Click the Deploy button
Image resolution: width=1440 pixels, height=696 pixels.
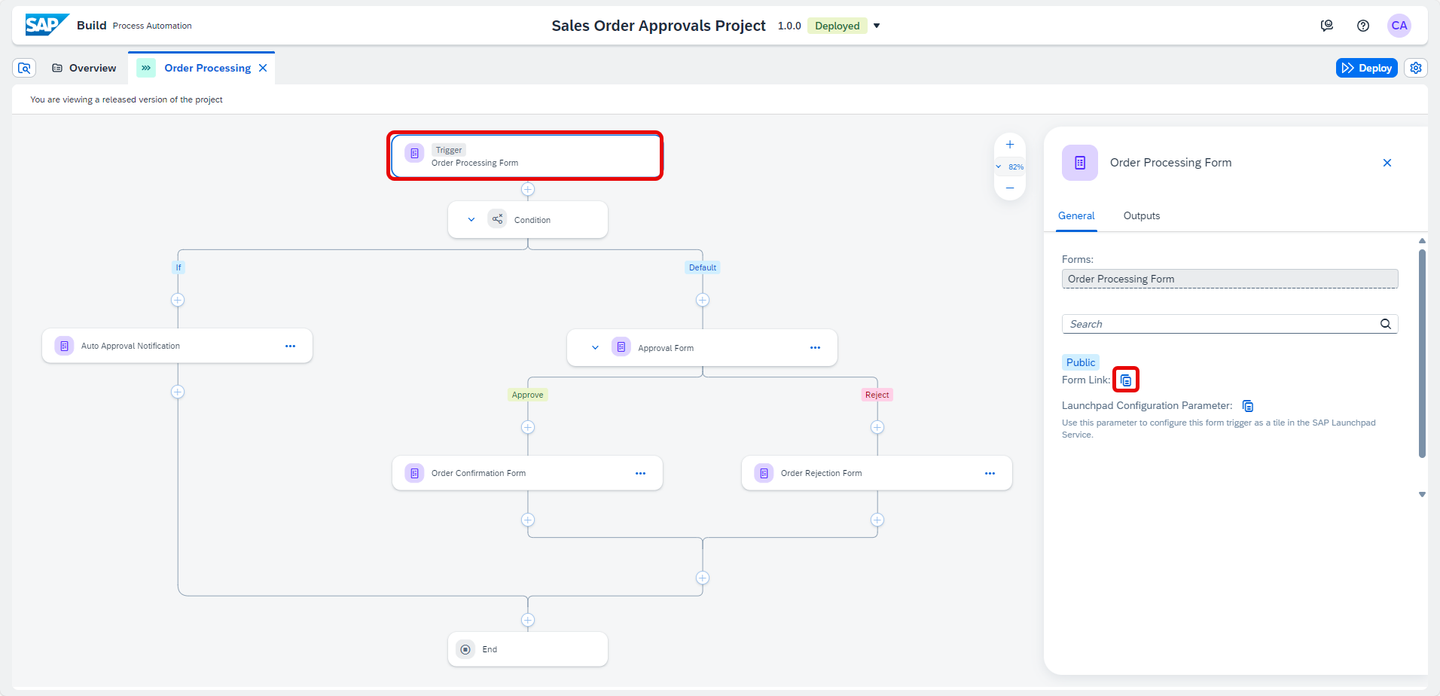click(1366, 68)
